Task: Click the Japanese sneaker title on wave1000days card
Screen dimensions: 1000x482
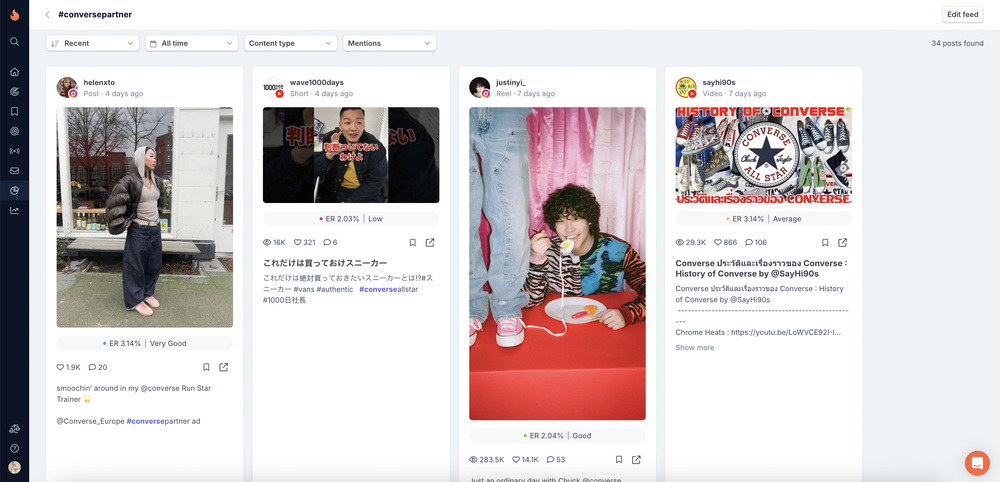Action: click(325, 263)
